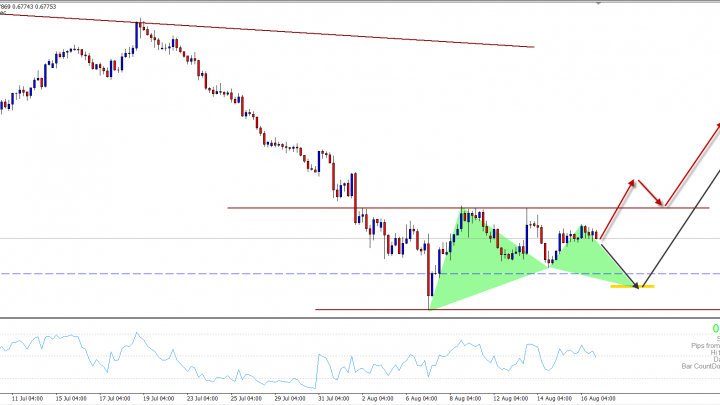Select the horizontal red resistance line
The height and width of the screenshot is (405, 720).
click(300, 208)
